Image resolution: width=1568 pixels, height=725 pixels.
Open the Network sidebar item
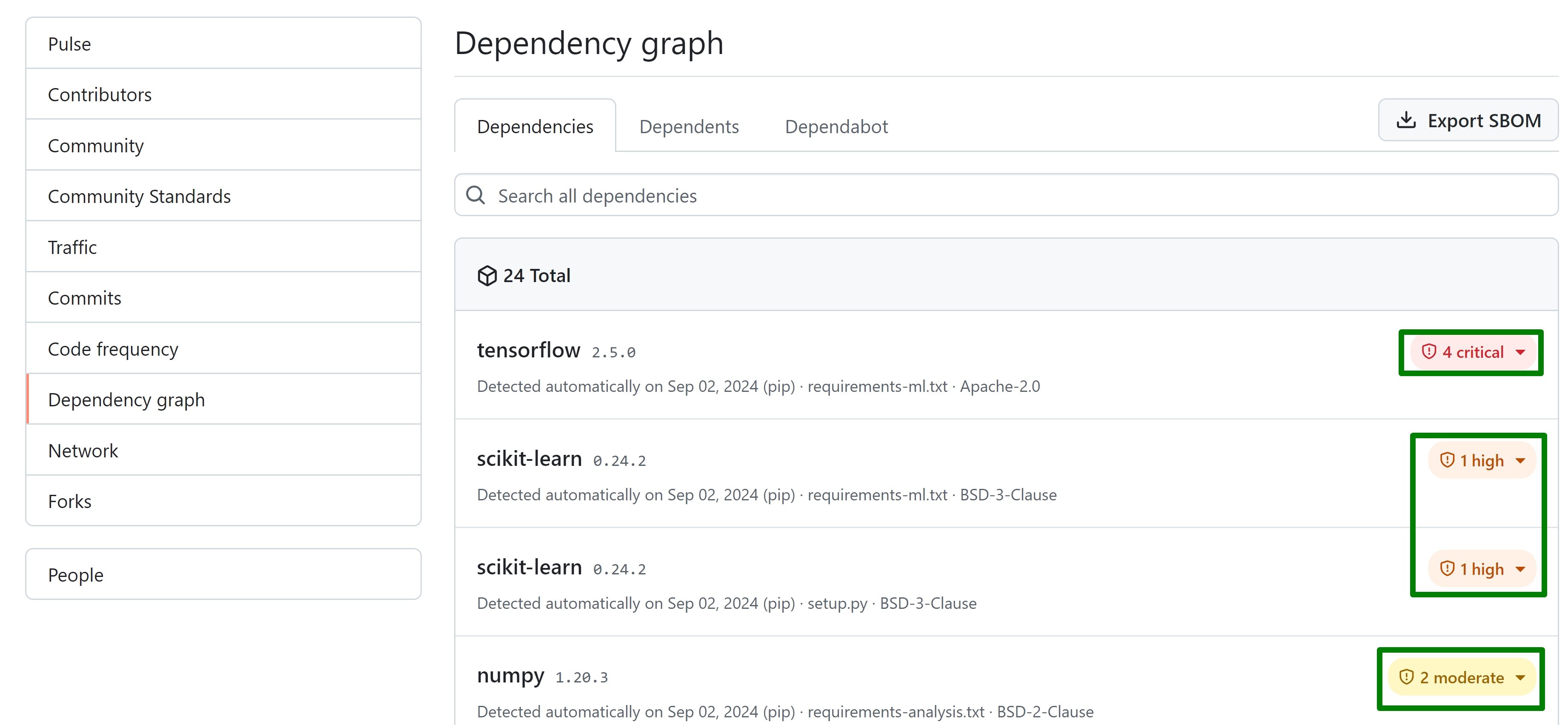(x=223, y=450)
